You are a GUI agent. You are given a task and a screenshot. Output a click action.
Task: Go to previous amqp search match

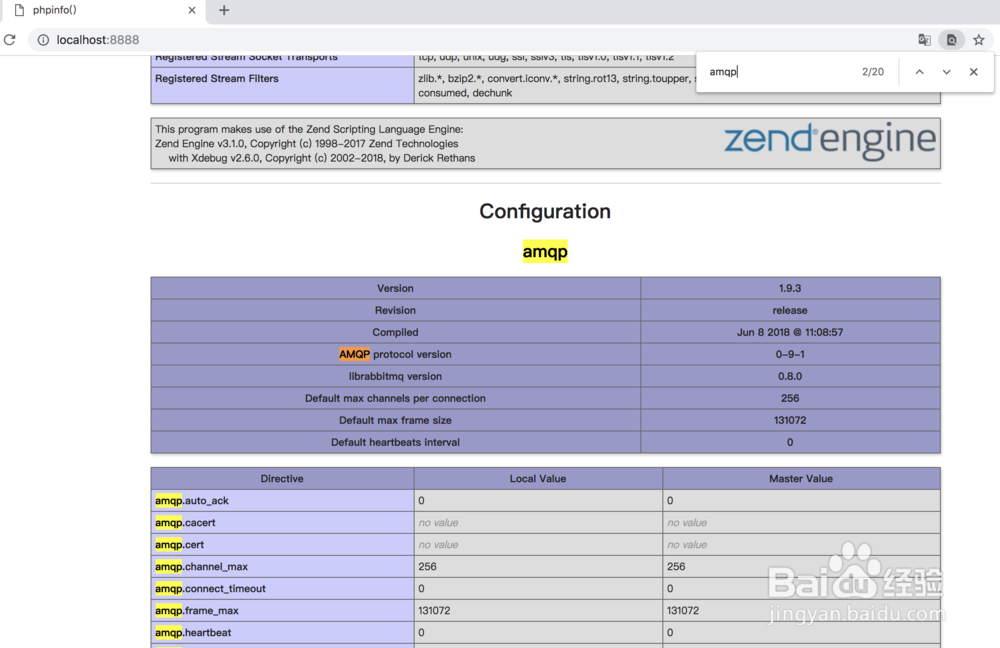click(919, 71)
